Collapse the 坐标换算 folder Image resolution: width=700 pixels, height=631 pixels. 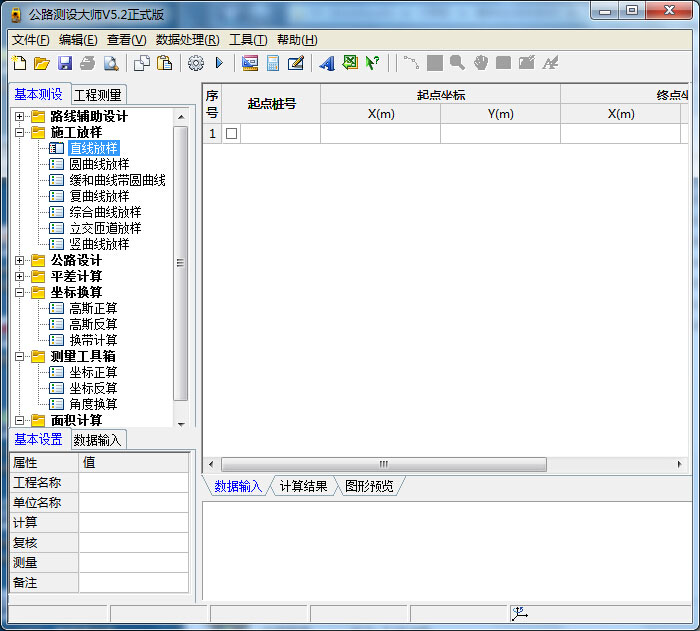pyautogui.click(x=19, y=293)
